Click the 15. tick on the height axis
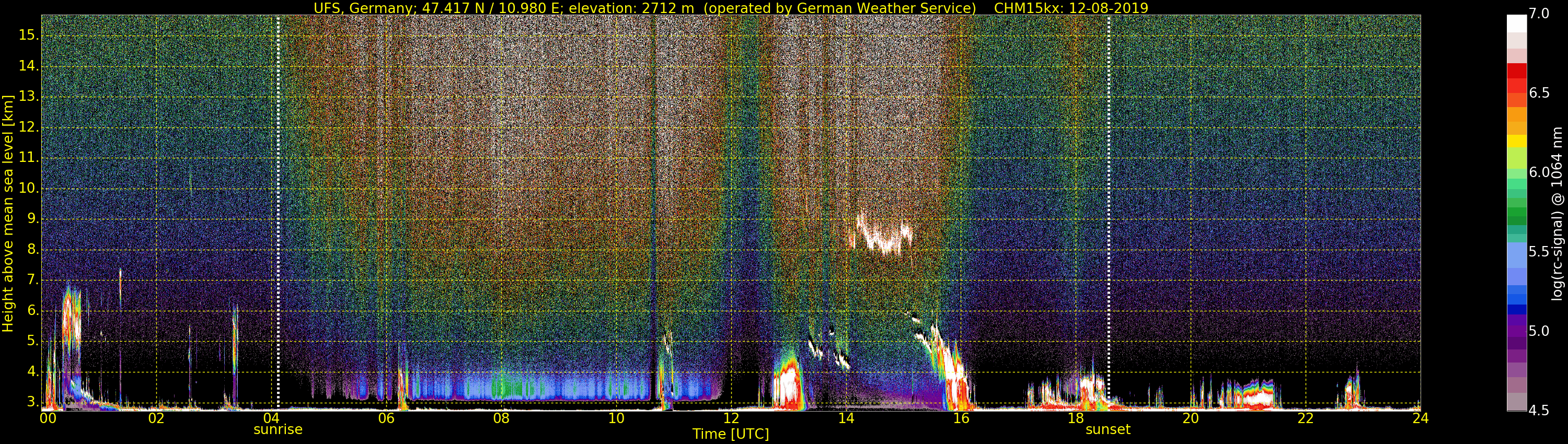 [x=29, y=36]
